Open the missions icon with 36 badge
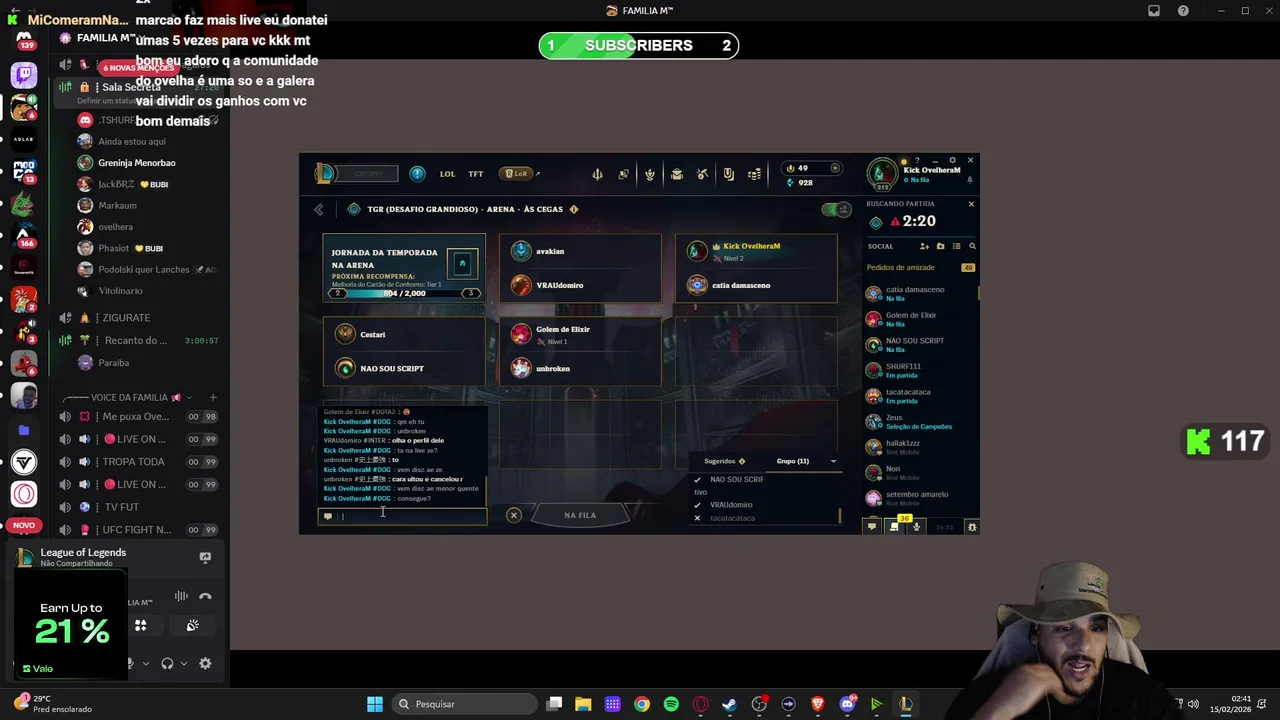Screen dimensions: 1280x720 pyautogui.click(x=896, y=525)
